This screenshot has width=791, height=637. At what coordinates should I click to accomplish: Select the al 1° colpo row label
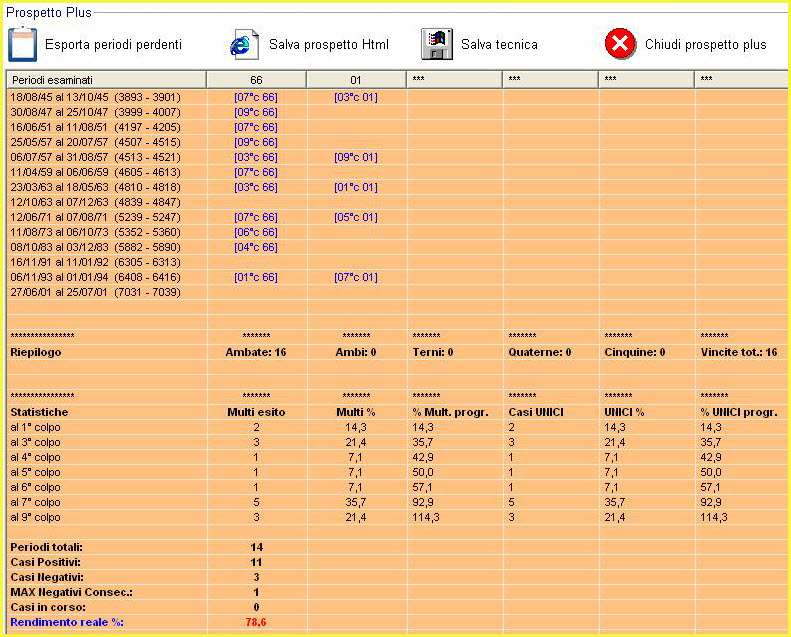coord(35,427)
